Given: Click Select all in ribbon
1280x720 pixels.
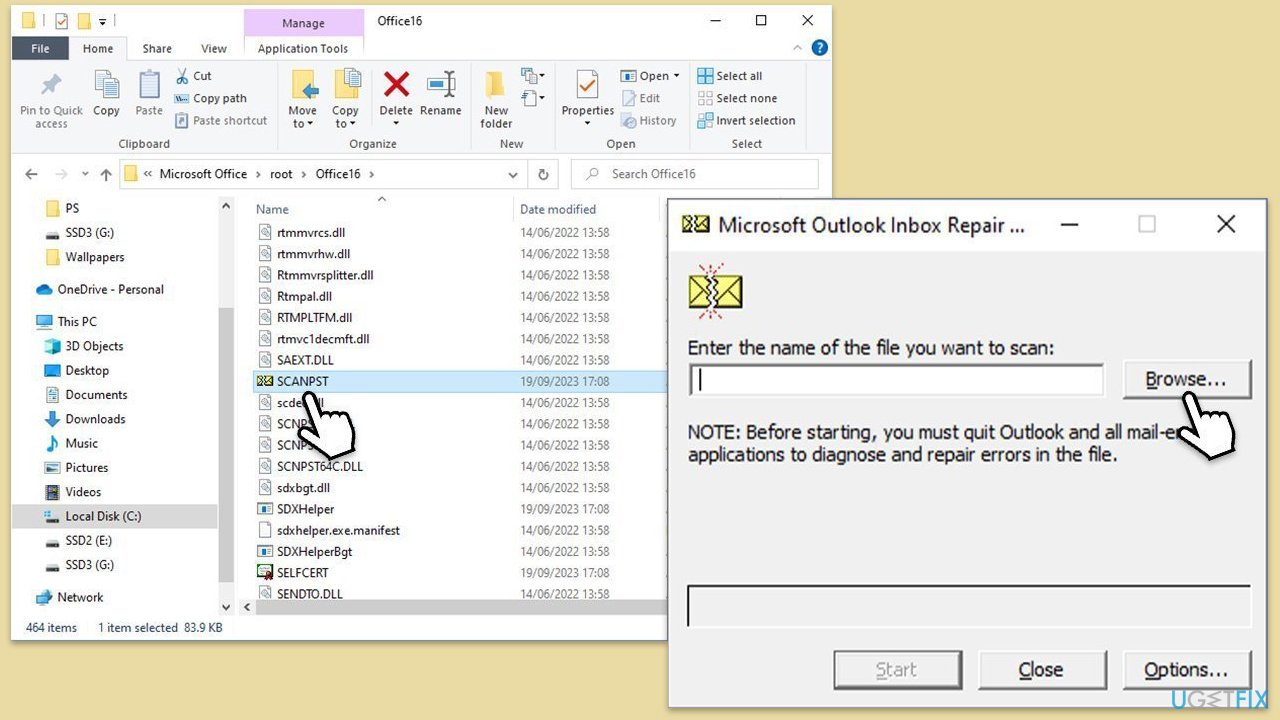Looking at the screenshot, I should pos(730,76).
